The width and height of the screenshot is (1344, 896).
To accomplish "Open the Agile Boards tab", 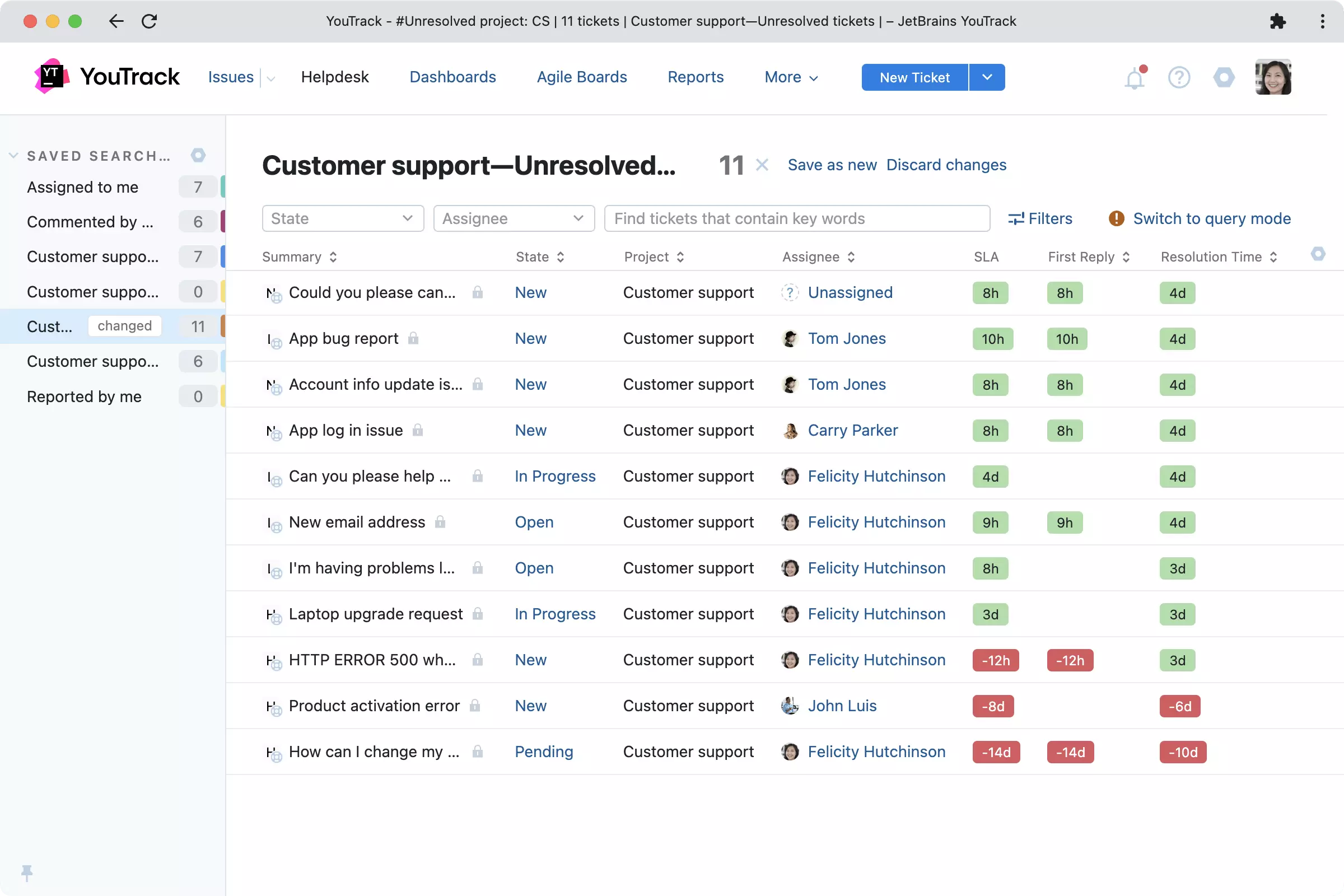I will (x=582, y=77).
